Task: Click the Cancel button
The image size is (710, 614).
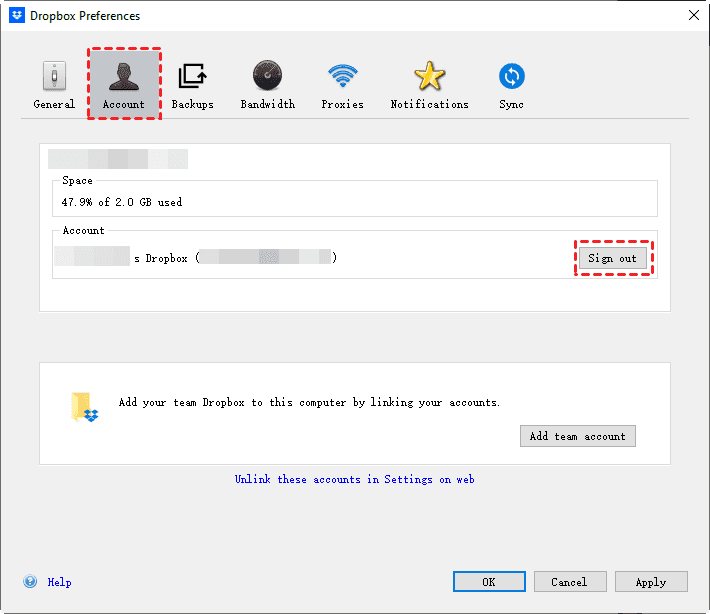Action: click(x=570, y=582)
